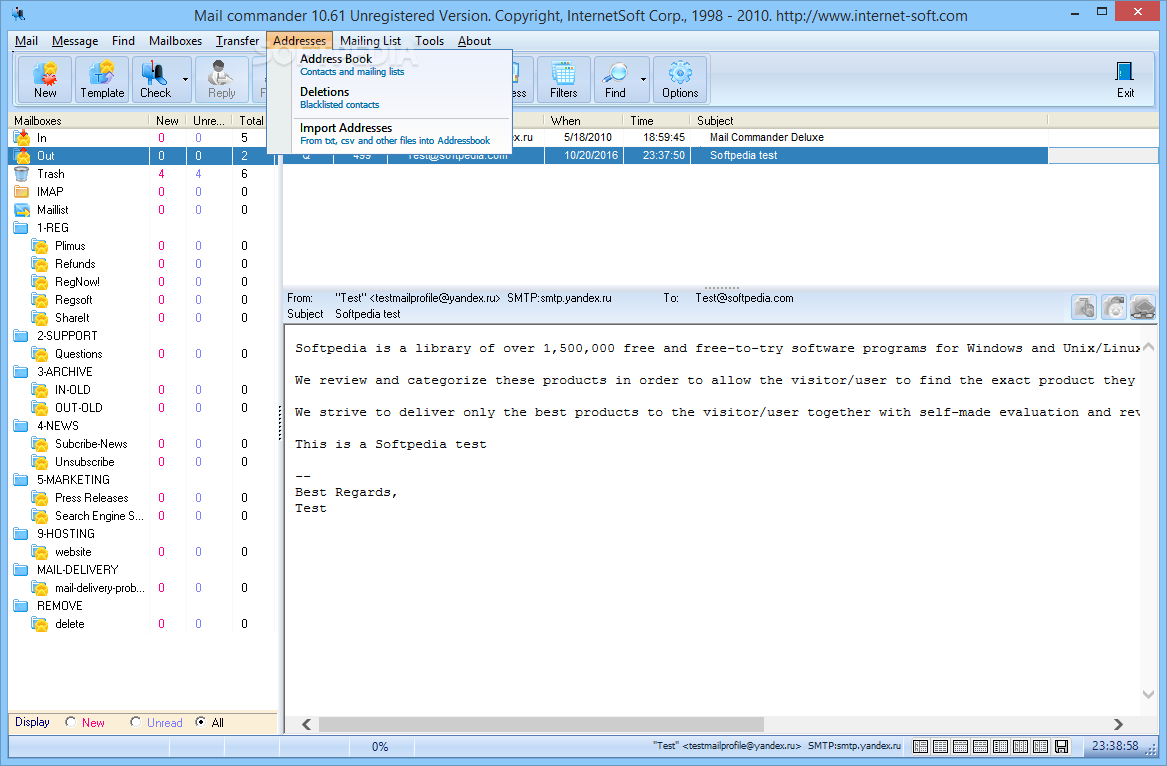This screenshot has height=766, width=1167.
Task: Check mail using the Check button
Action: tap(155, 80)
